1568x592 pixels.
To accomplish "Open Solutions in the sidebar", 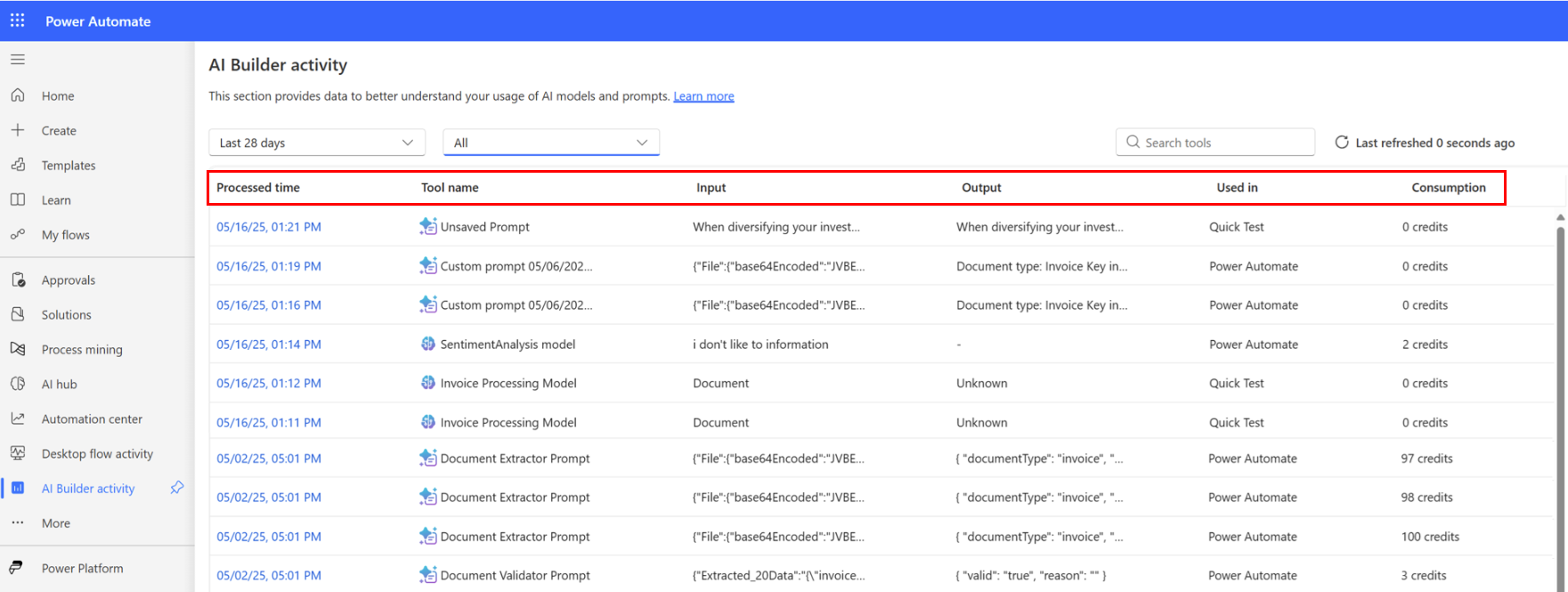I will [x=67, y=315].
